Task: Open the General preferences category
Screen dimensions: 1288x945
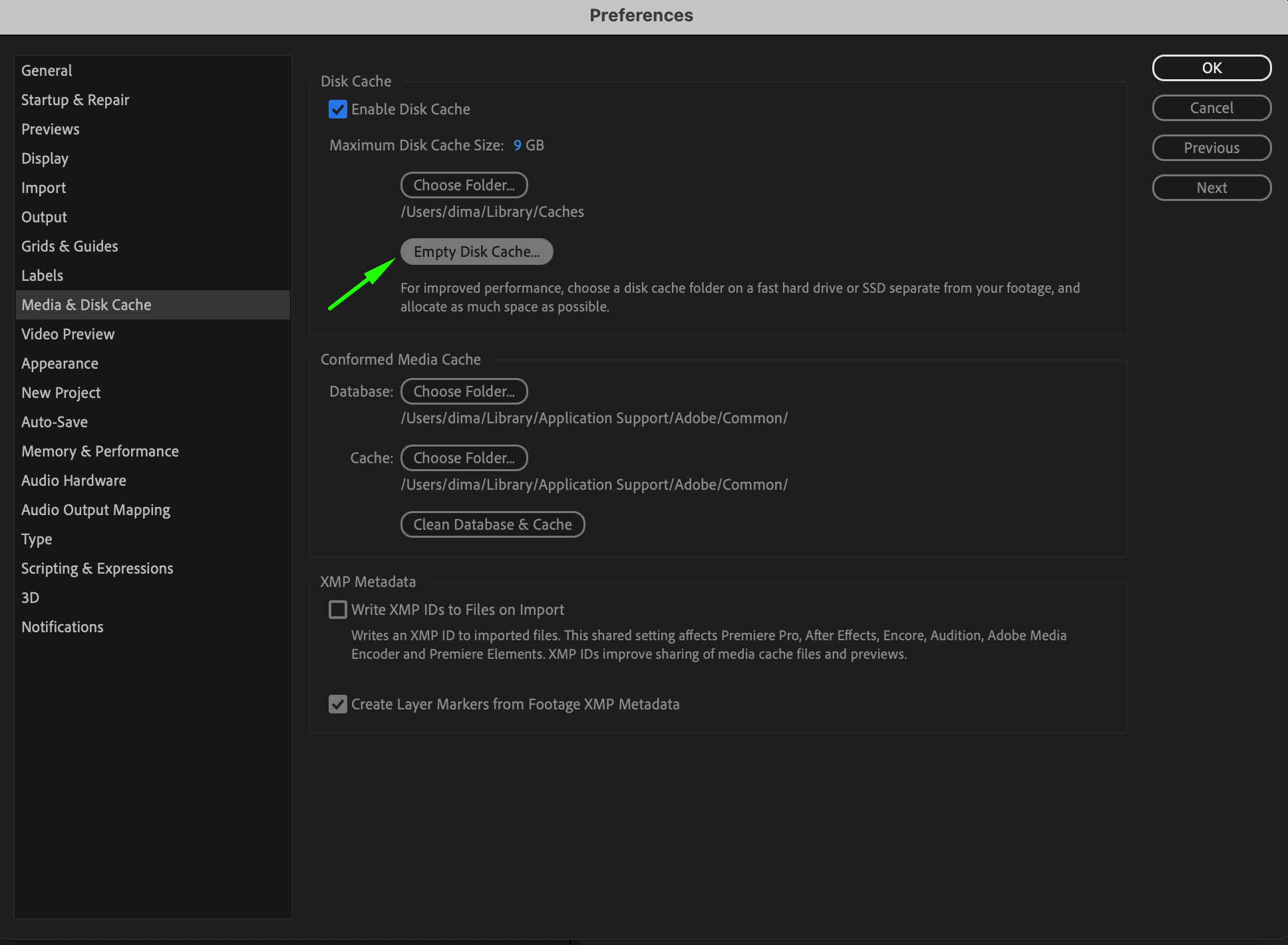Action: (x=47, y=71)
